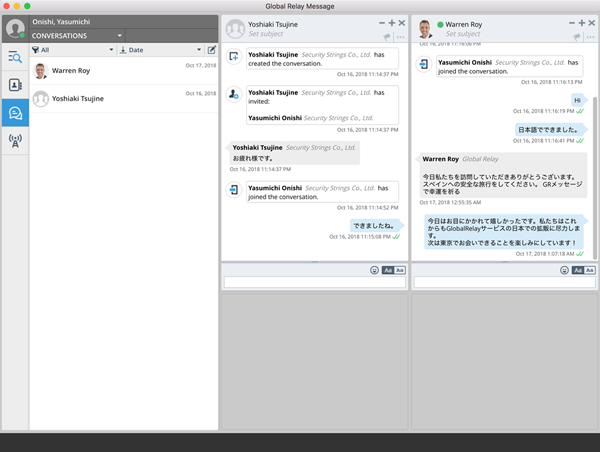Expand the CONVERSATIONS dropdown
The height and width of the screenshot is (452, 600).
tap(77, 36)
